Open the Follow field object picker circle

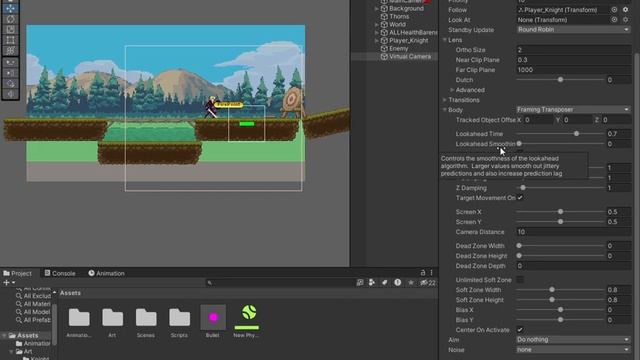click(x=614, y=10)
